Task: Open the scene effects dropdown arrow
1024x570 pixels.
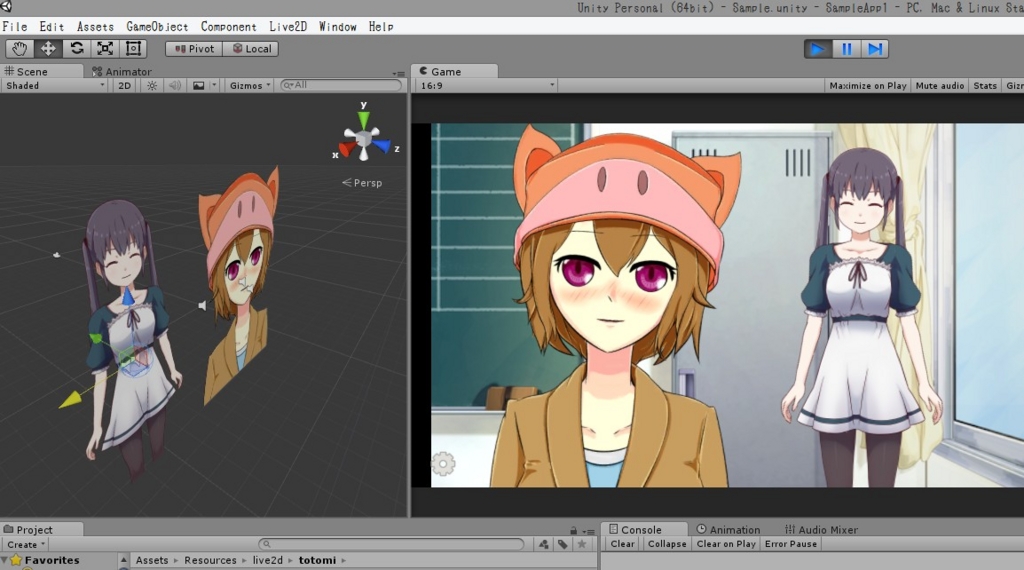Action: [x=214, y=86]
